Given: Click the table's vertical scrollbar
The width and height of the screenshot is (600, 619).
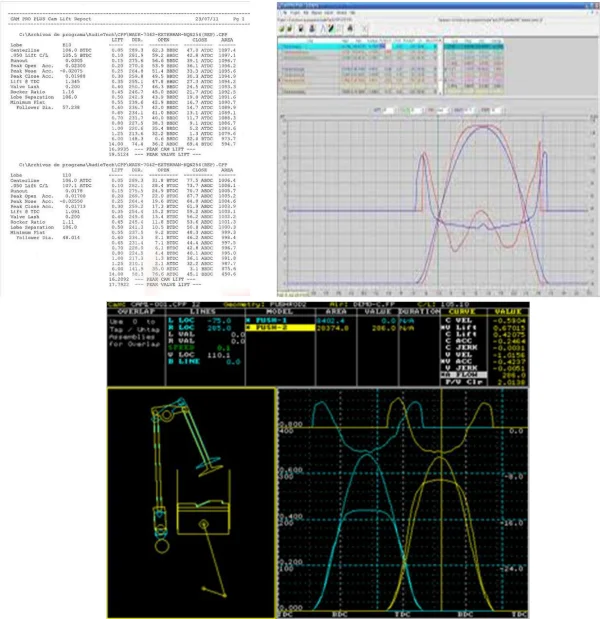Looking at the screenshot, I should point(441,66).
